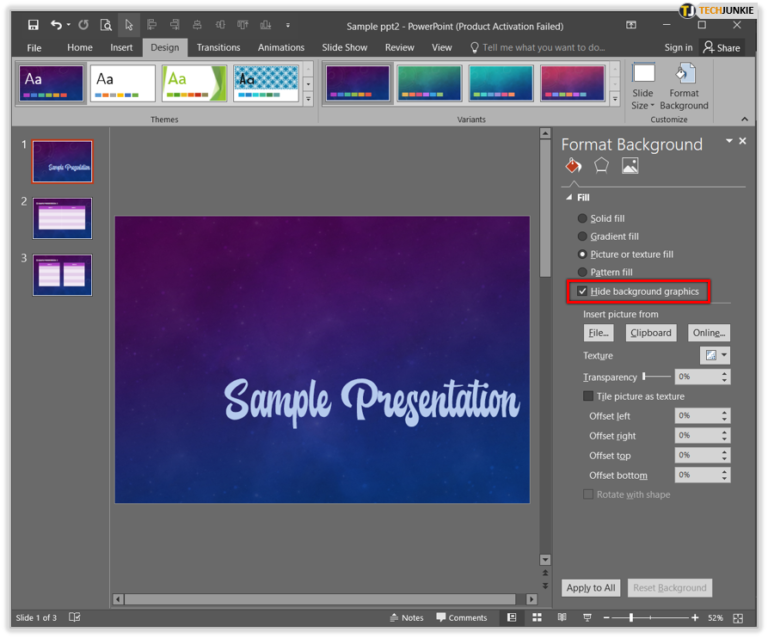Adjust the Transparency slider
This screenshot has height=638, width=768.
coord(656,376)
